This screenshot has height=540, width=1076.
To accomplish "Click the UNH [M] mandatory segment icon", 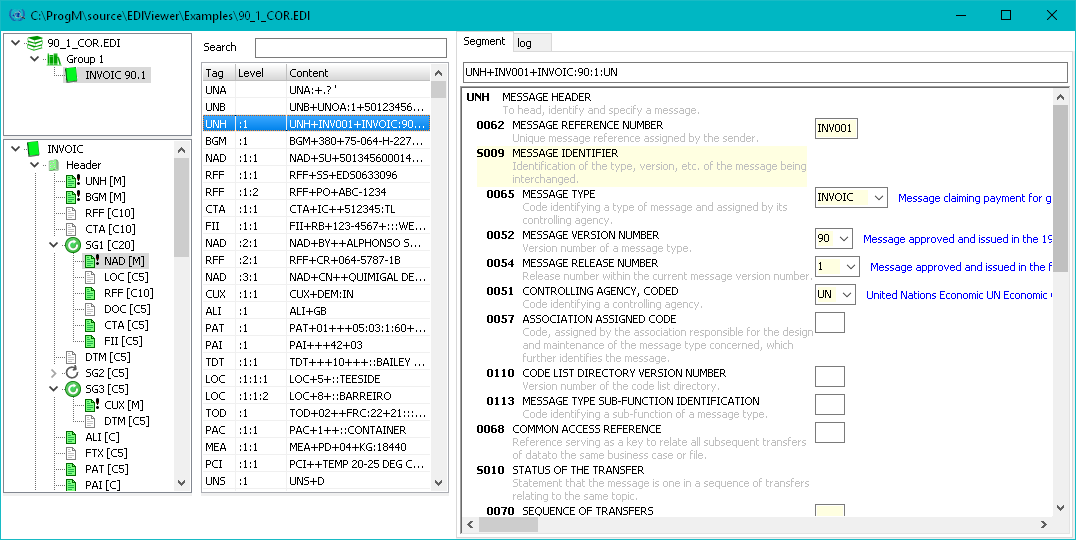I will [71, 181].
